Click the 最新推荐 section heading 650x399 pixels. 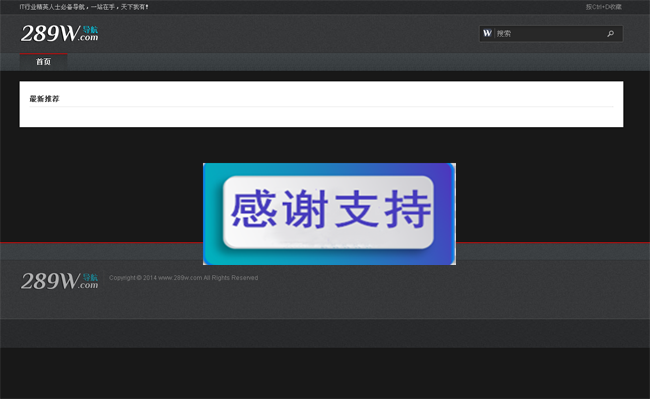tap(44, 99)
